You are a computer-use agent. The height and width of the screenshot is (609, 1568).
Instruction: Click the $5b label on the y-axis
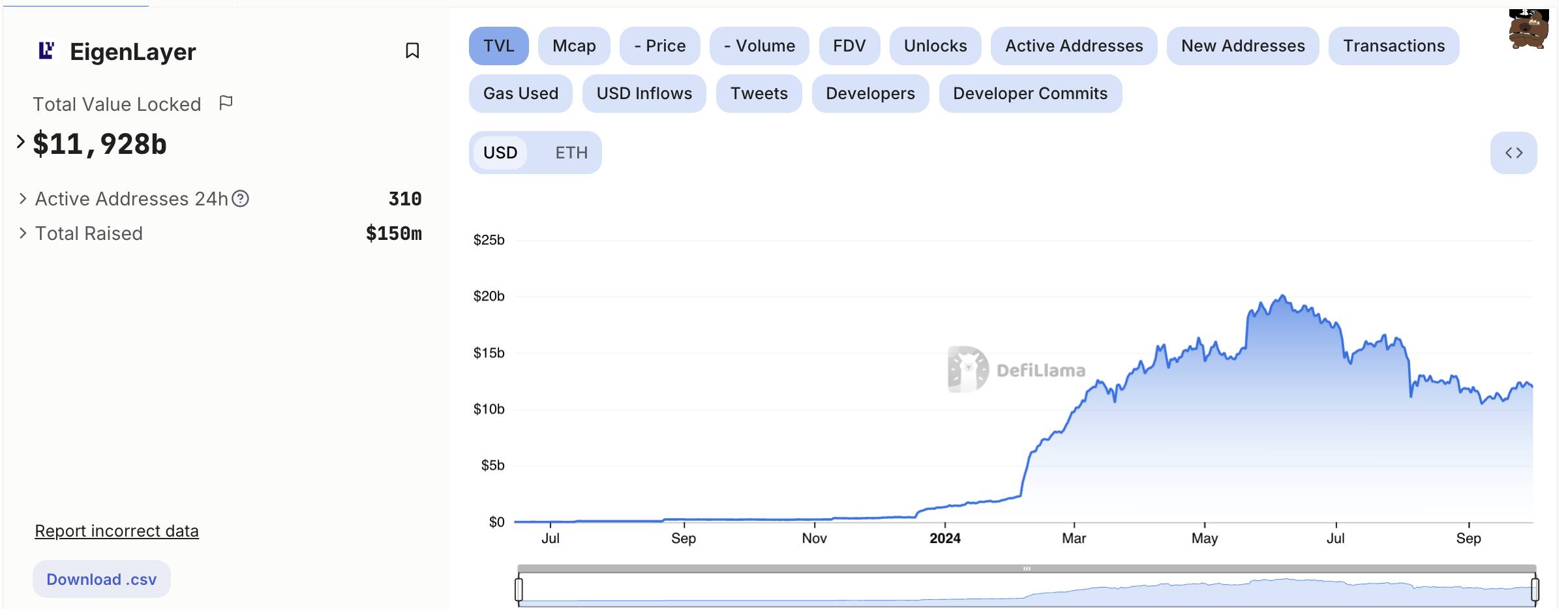pyautogui.click(x=493, y=465)
